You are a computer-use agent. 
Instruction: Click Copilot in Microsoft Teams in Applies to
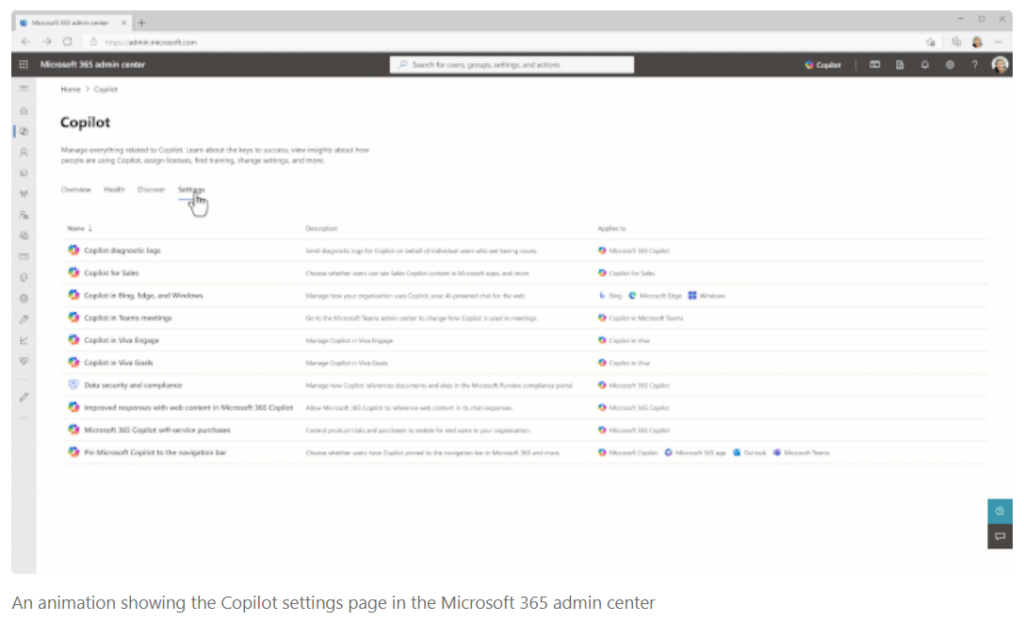pos(641,318)
